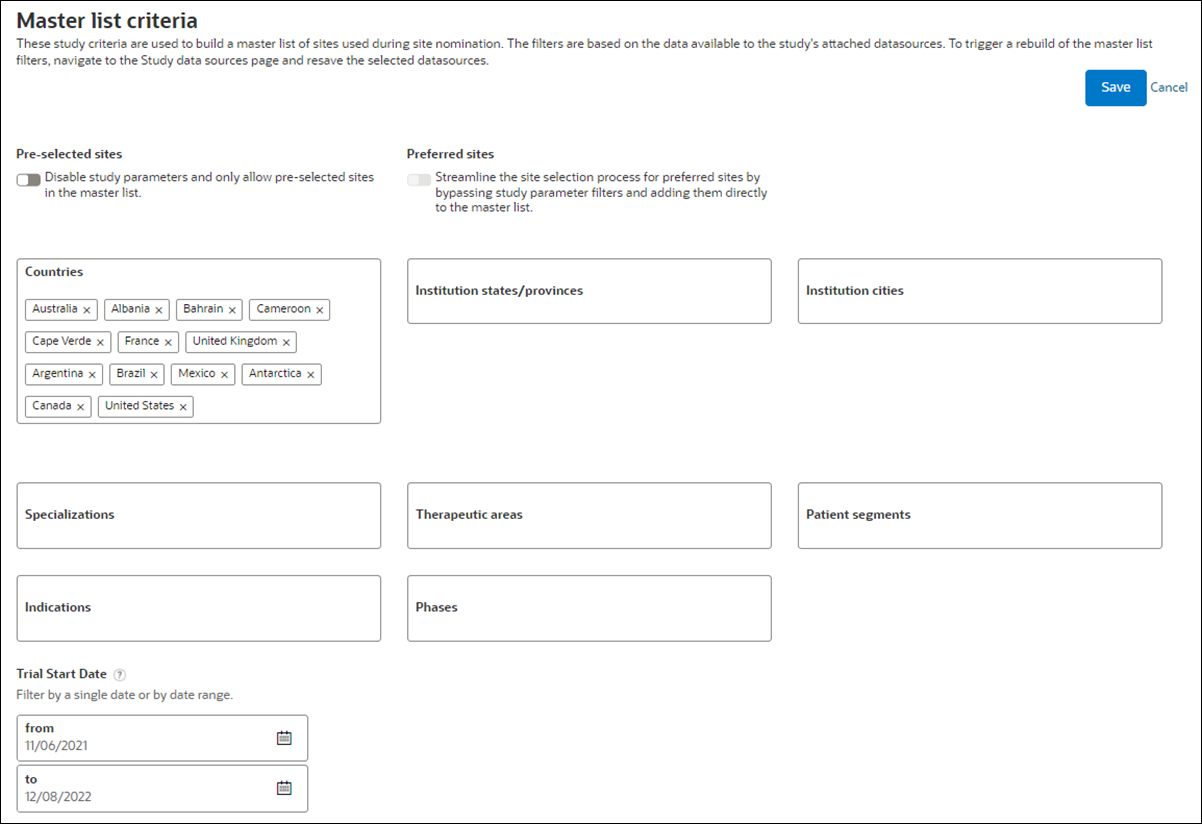Click the United States chip label

pos(139,406)
